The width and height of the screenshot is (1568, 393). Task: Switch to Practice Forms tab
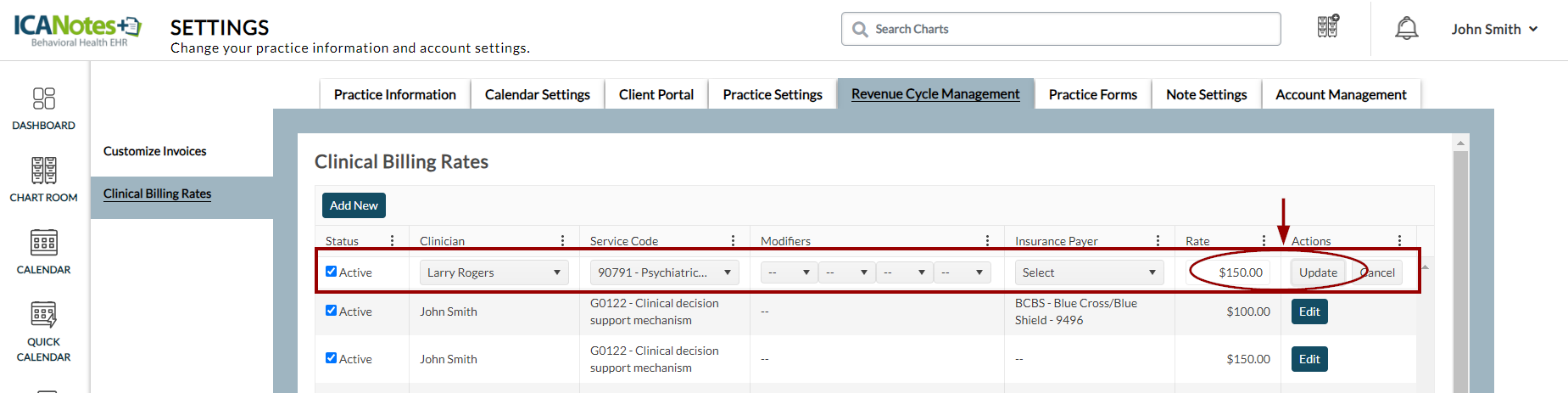(x=1092, y=94)
